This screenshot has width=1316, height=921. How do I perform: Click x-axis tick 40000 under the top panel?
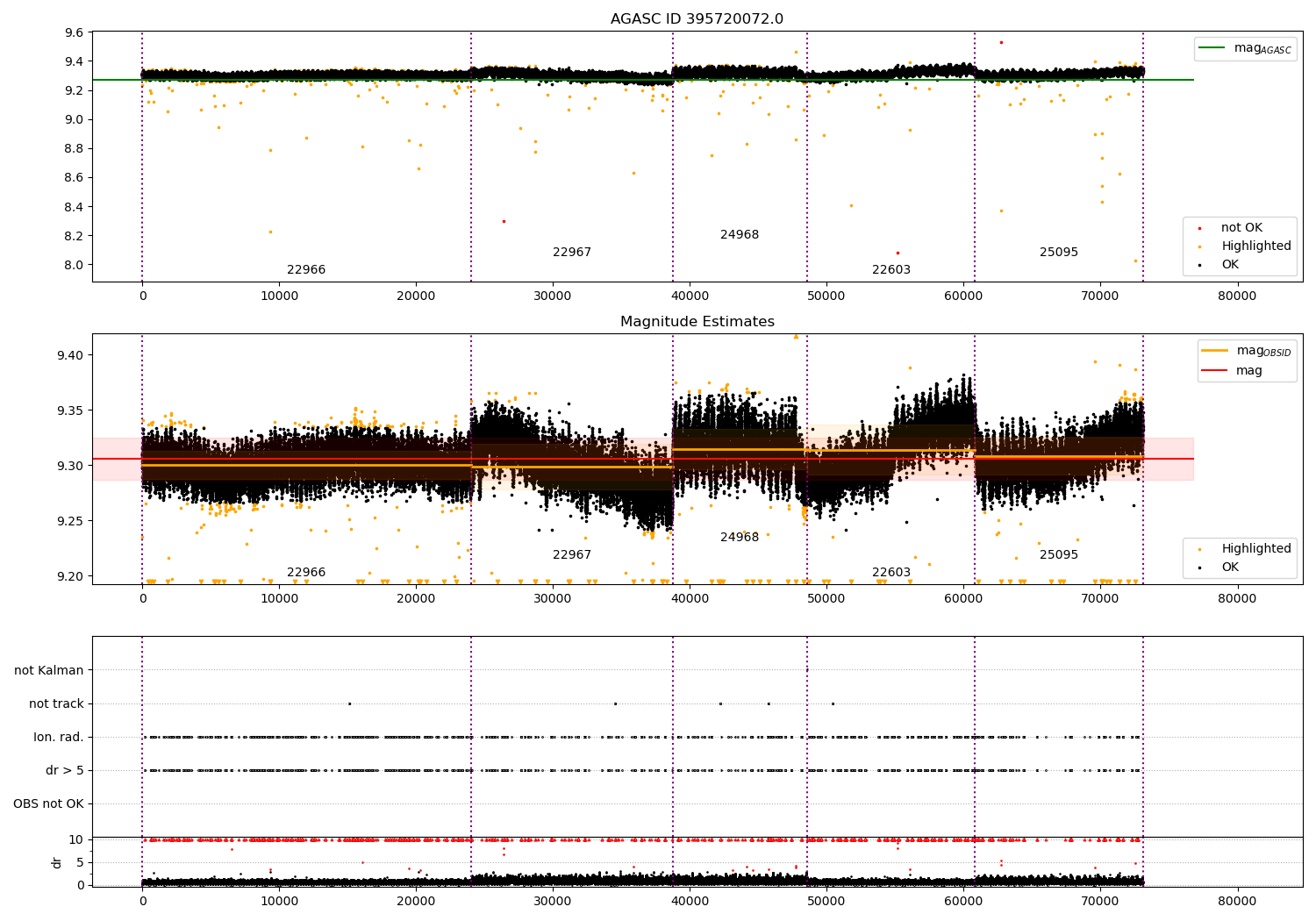(x=690, y=296)
